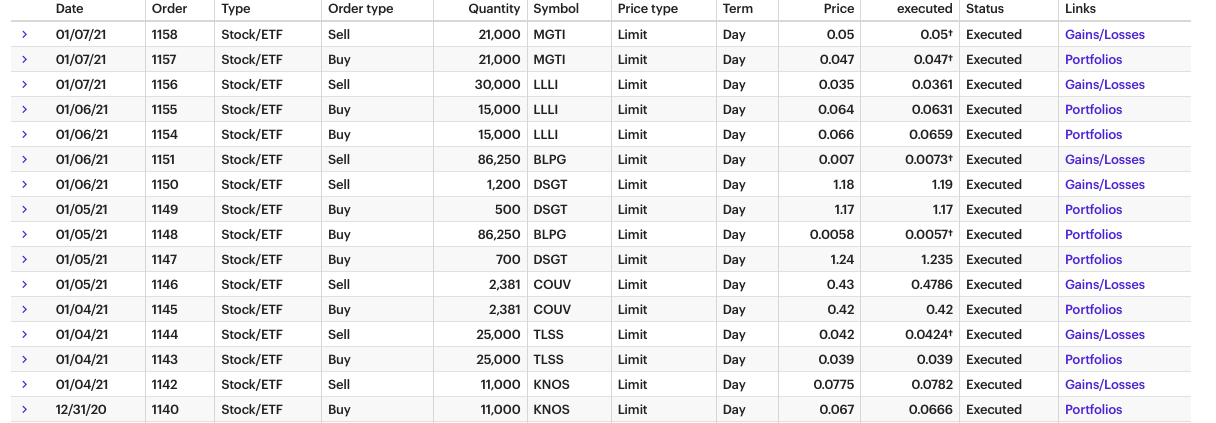Viewport: 1216px width, 423px height.
Task: Open Portfolios link for order 1155
Action: 1093,109
